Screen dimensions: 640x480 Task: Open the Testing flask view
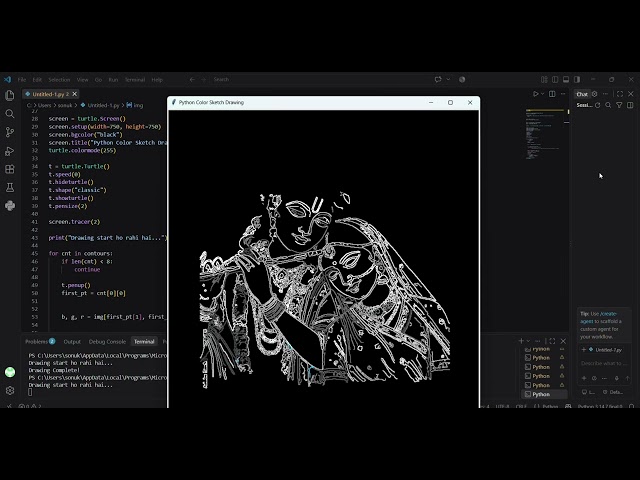[x=9, y=187]
